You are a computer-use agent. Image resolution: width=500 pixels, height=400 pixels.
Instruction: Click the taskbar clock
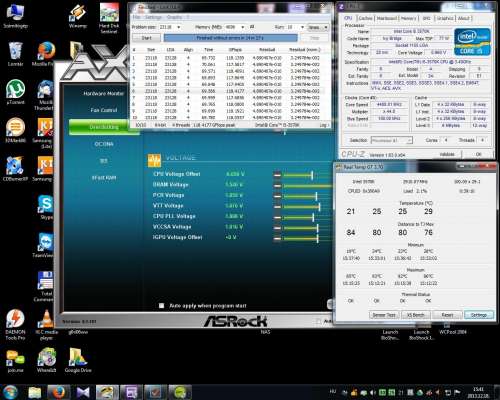tap(478, 392)
